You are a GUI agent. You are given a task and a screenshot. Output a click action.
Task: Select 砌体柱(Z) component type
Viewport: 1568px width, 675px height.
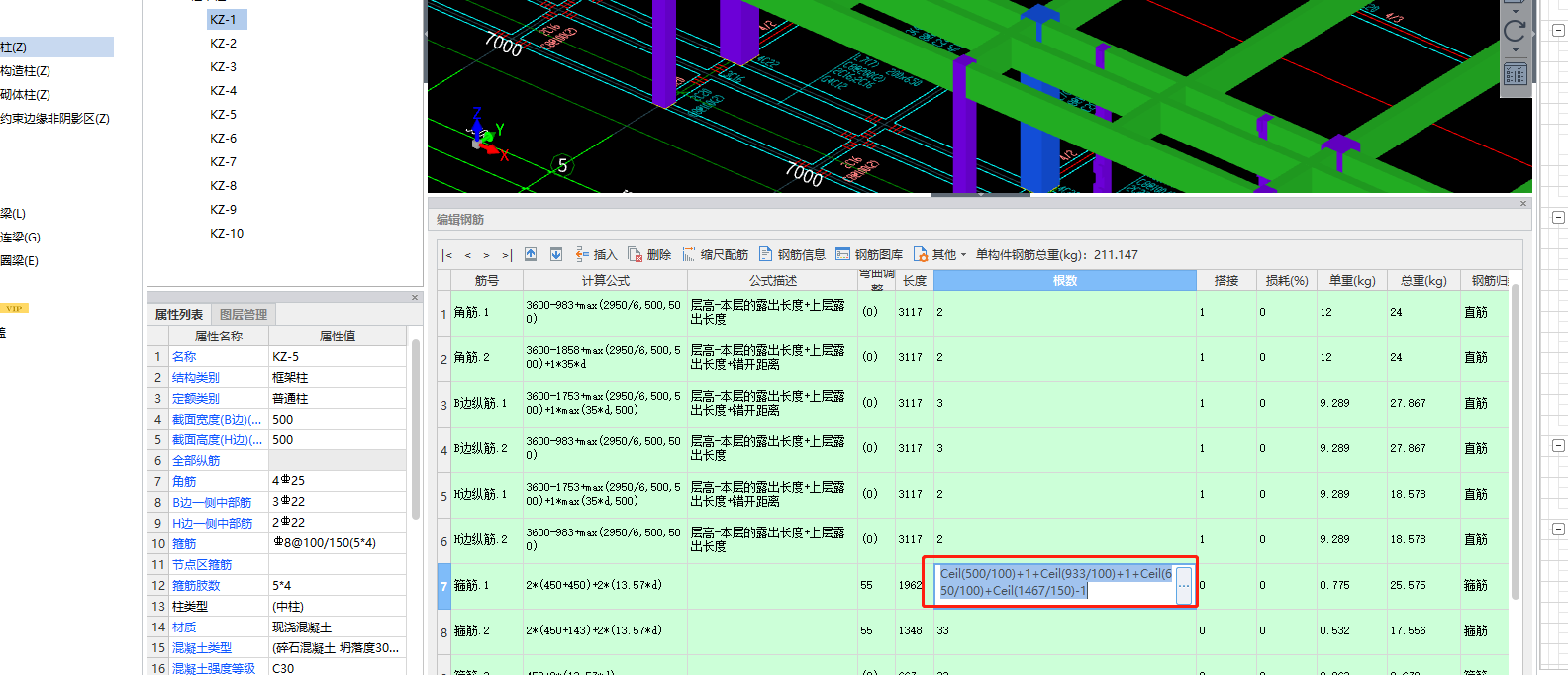pos(25,94)
